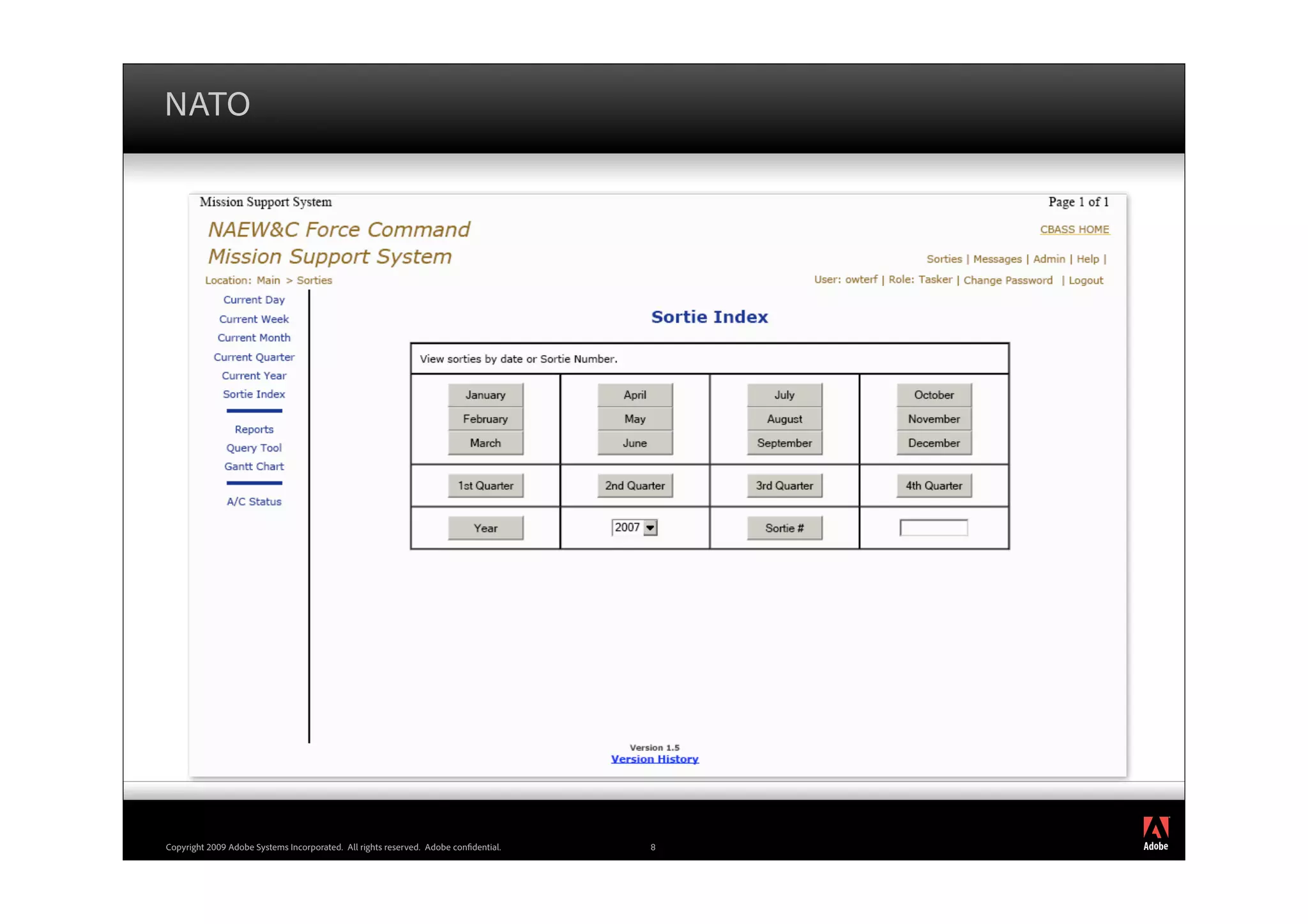Screen dimensions: 1308x924
Task: Expand the 2007 year dropdown
Action: (x=634, y=527)
